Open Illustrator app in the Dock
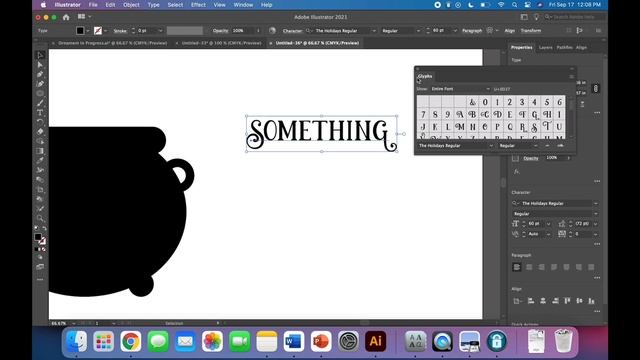Image resolution: width=640 pixels, height=360 pixels. pos(376,341)
